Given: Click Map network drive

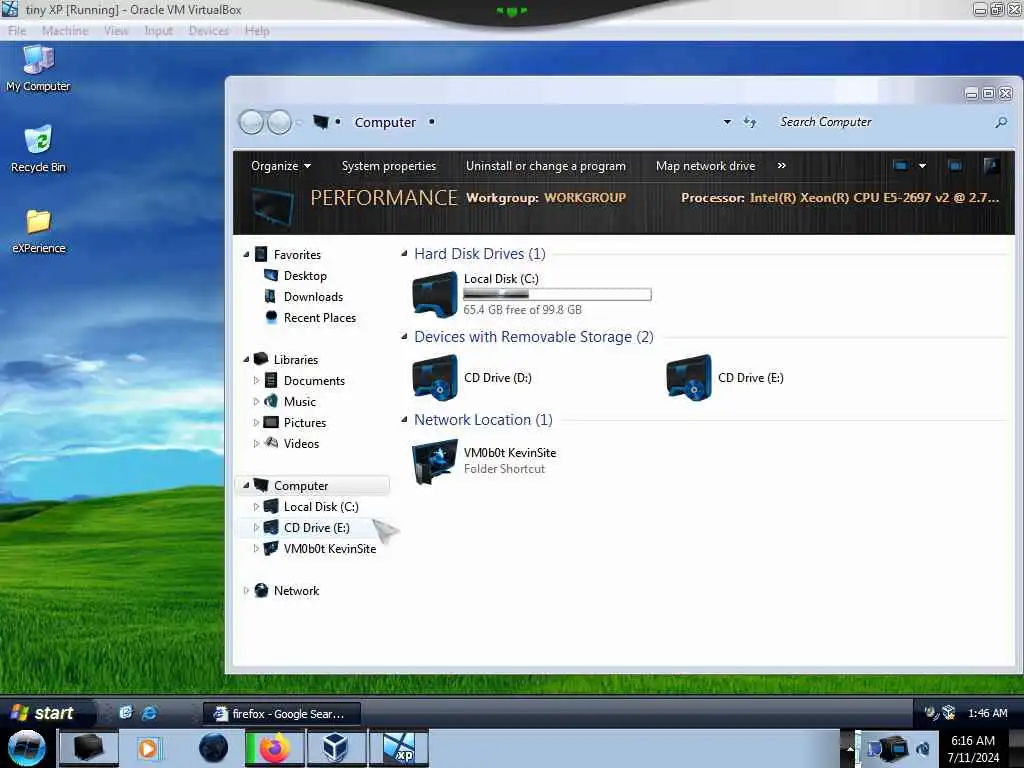Looking at the screenshot, I should pos(705,166).
